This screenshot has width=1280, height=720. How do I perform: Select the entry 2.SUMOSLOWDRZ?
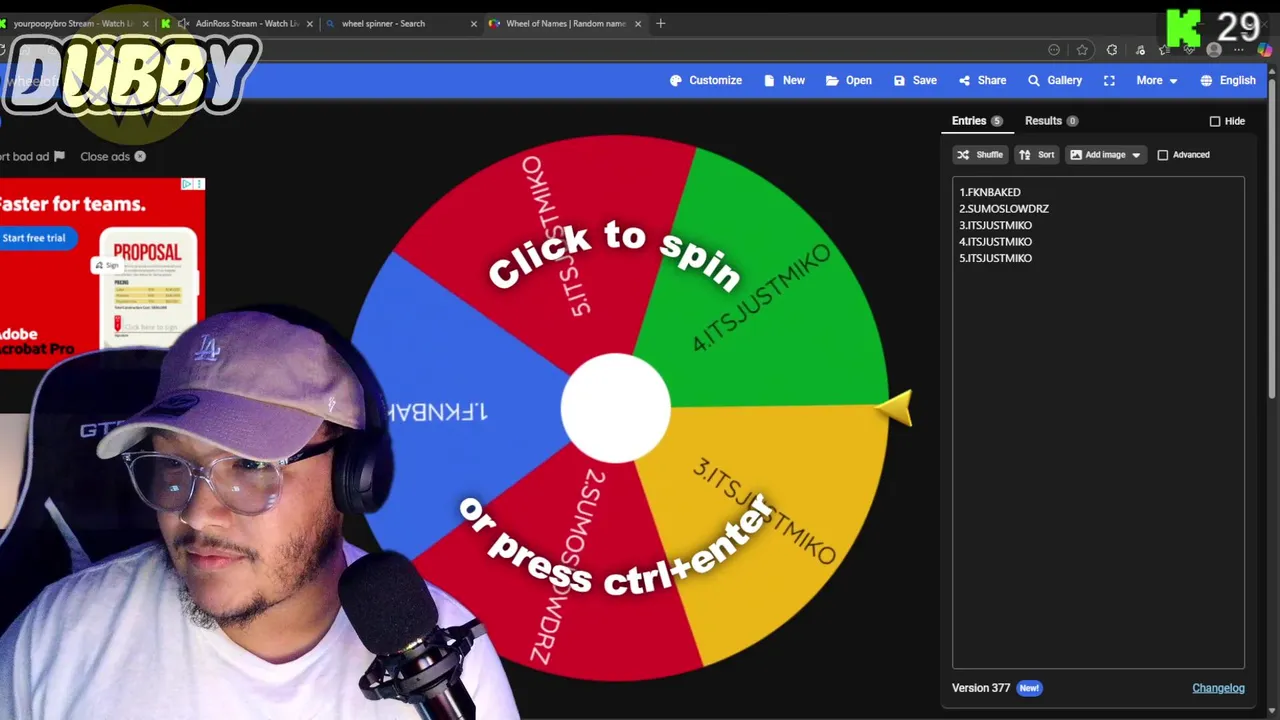point(1004,209)
